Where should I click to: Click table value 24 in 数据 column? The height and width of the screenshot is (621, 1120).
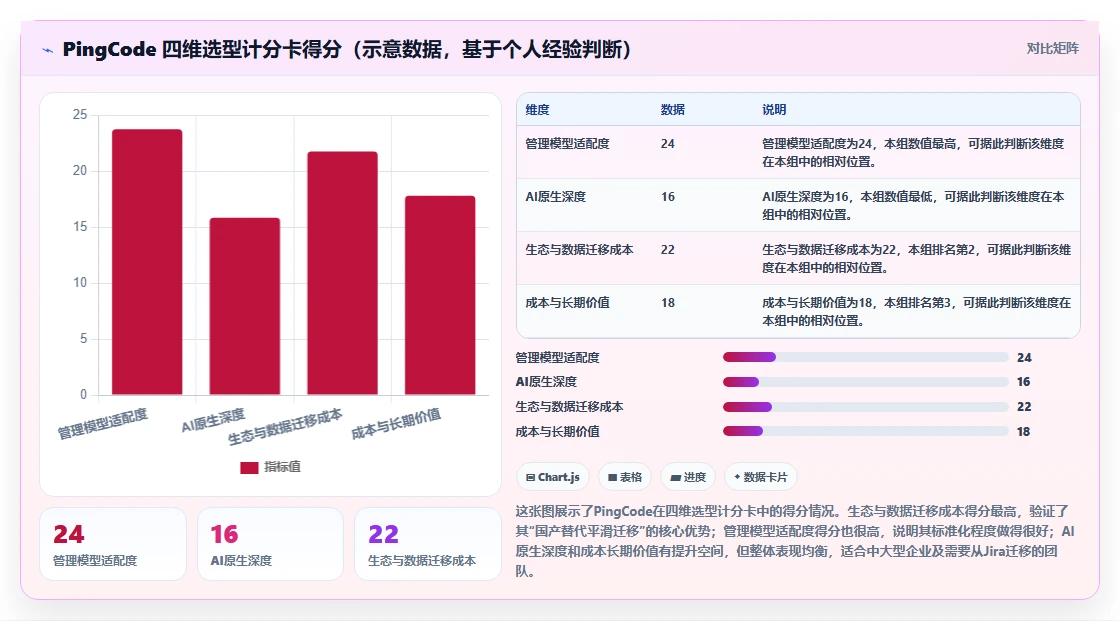pyautogui.click(x=668, y=144)
